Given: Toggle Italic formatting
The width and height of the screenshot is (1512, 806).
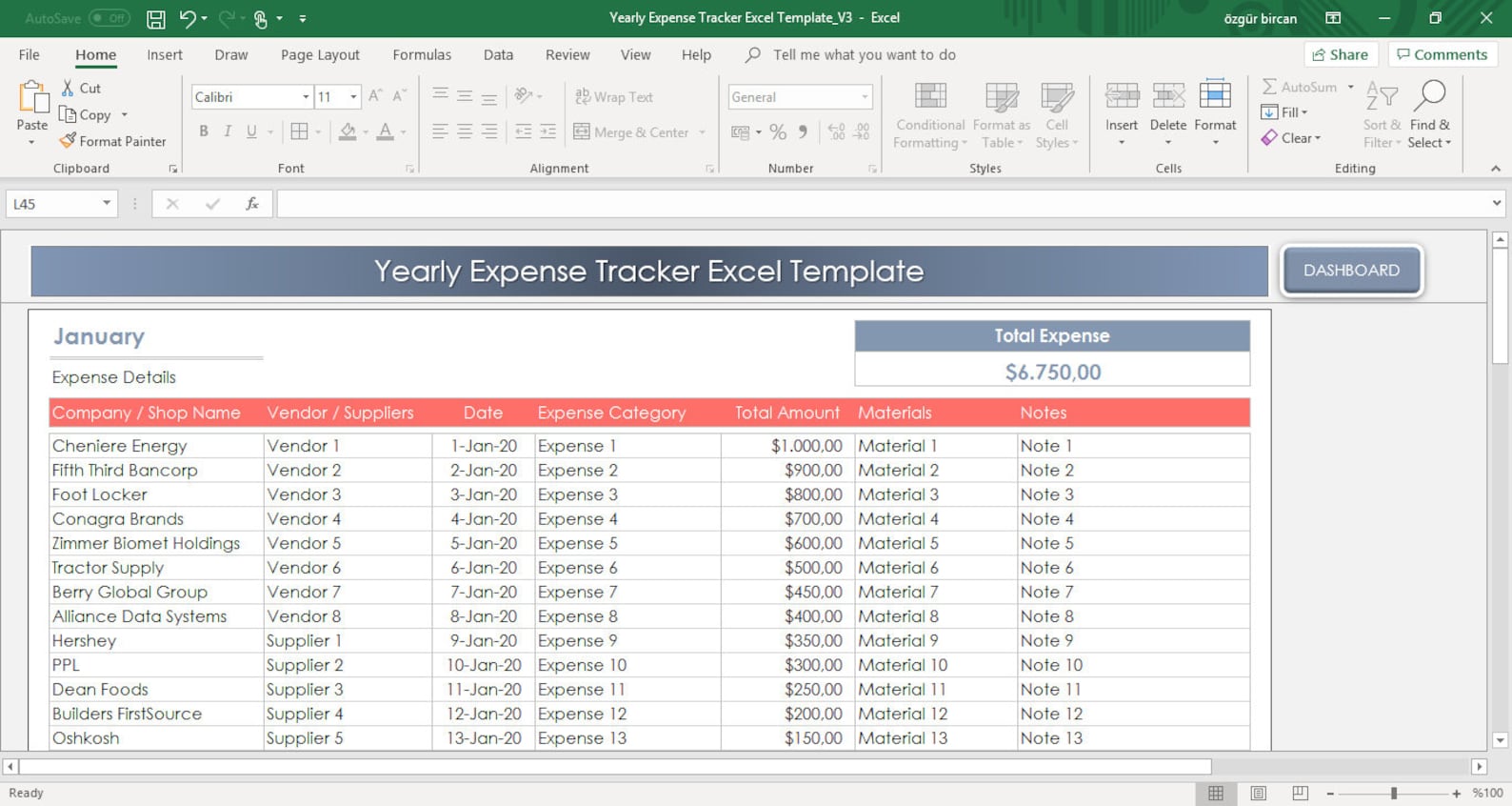Looking at the screenshot, I should (228, 131).
